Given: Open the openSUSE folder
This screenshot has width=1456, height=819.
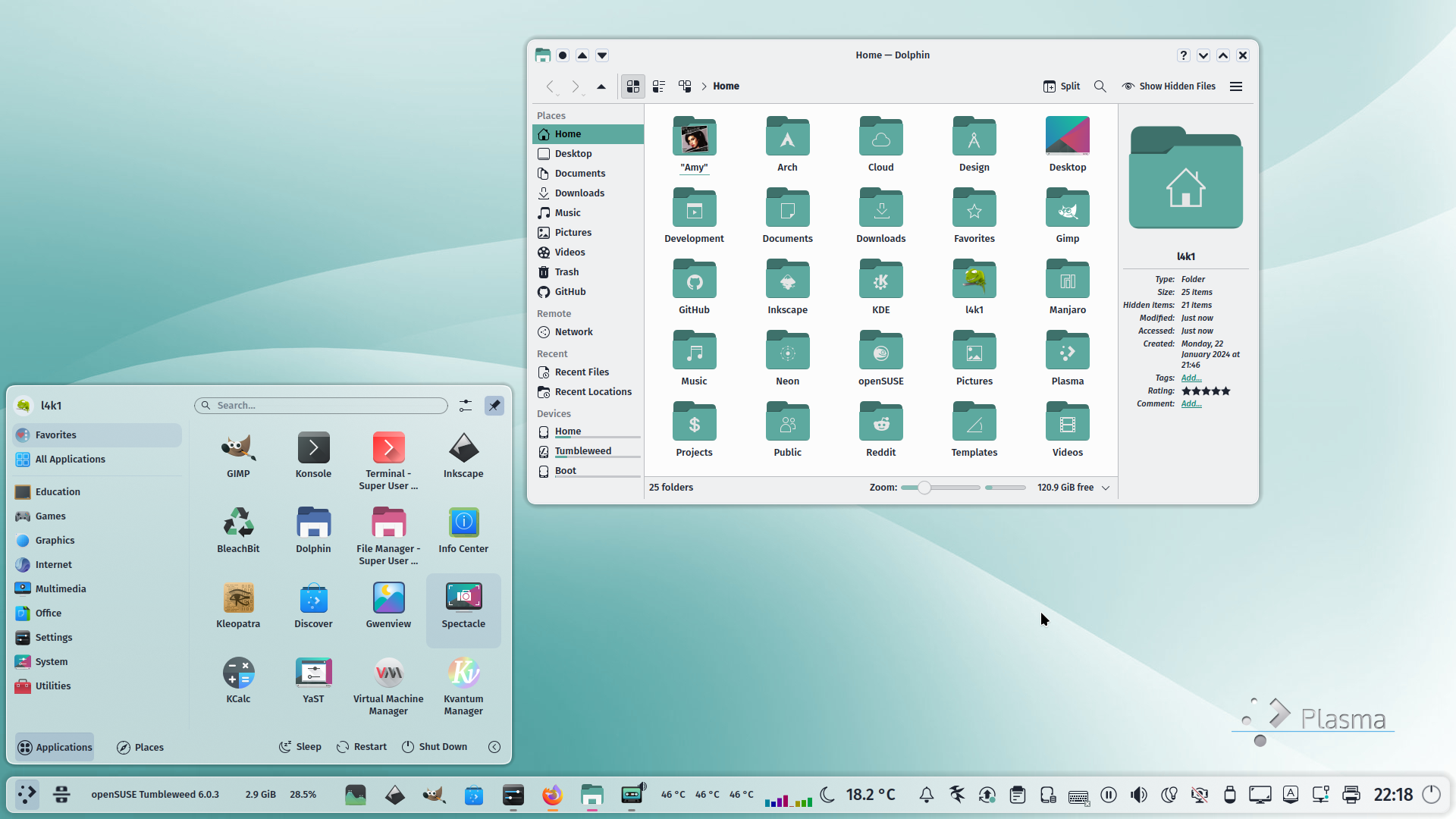Looking at the screenshot, I should 880,359.
